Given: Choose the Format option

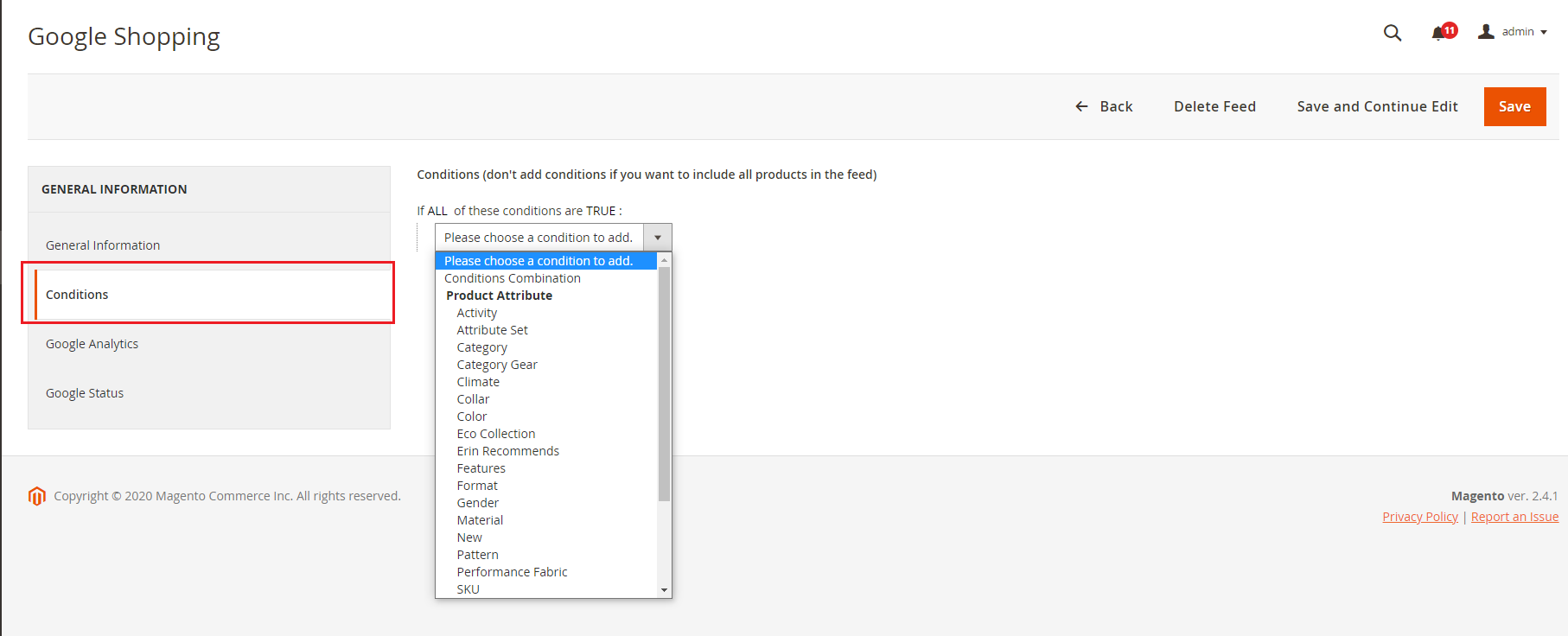Looking at the screenshot, I should (x=546, y=486).
